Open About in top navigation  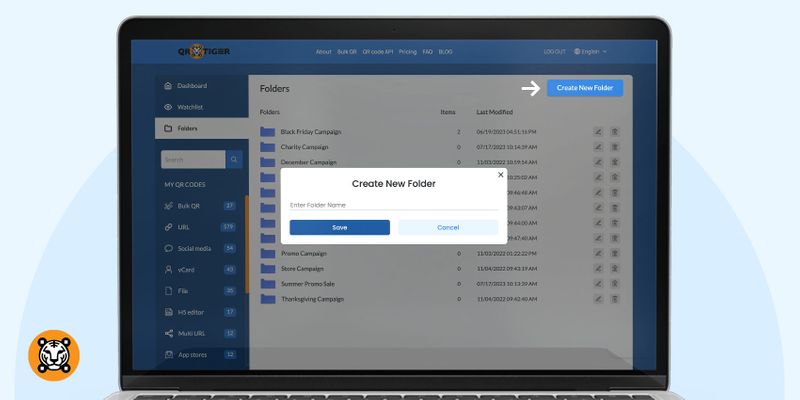[x=323, y=52]
